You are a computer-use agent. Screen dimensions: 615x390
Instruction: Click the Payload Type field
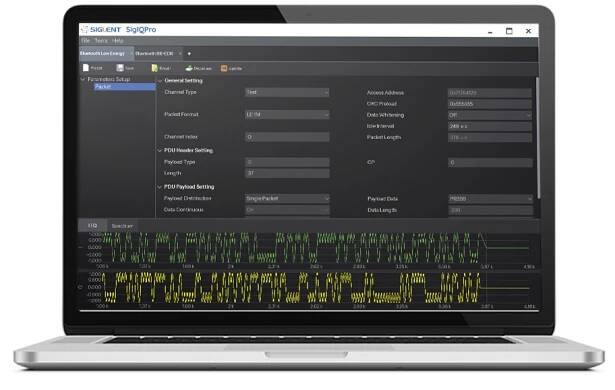287,162
